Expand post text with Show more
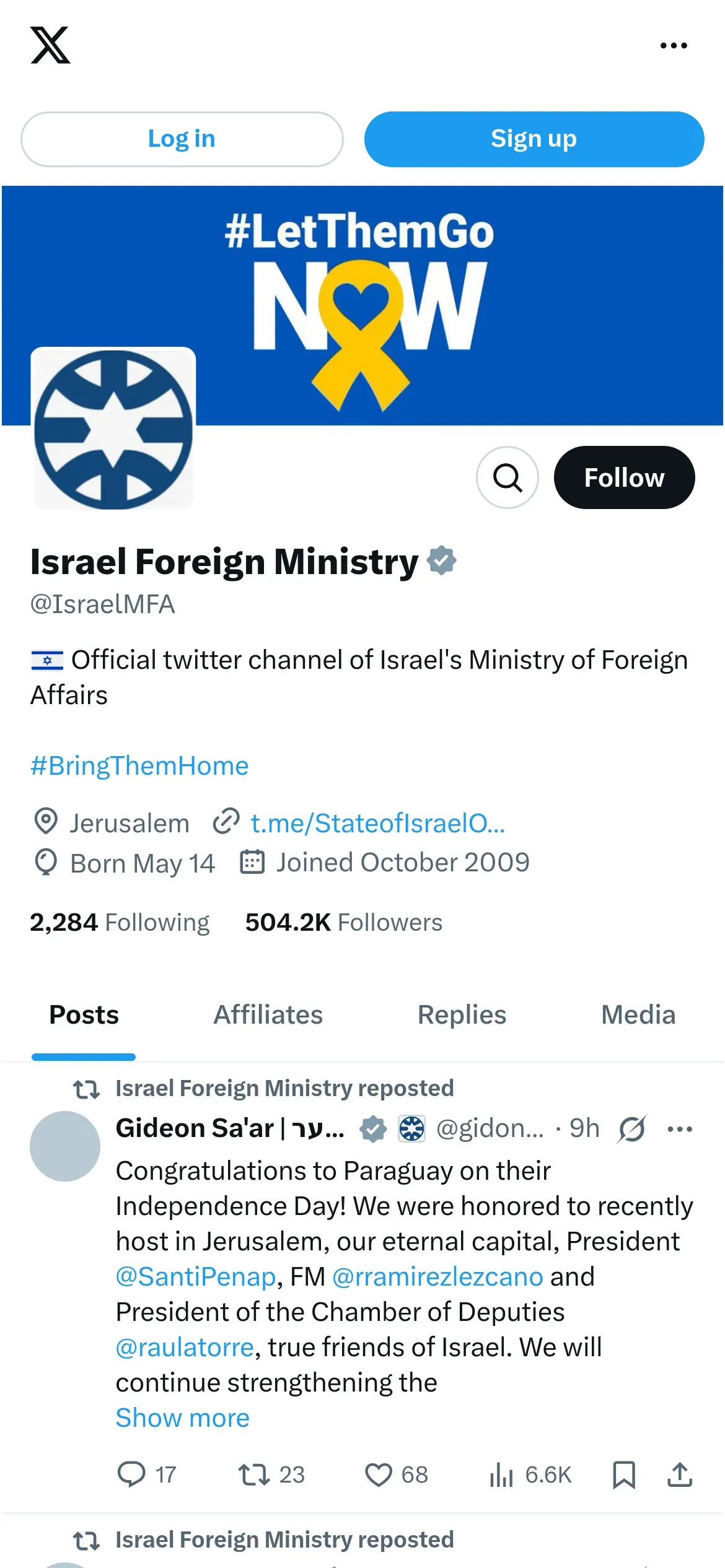The height and width of the screenshot is (1568, 725). pos(183,1418)
